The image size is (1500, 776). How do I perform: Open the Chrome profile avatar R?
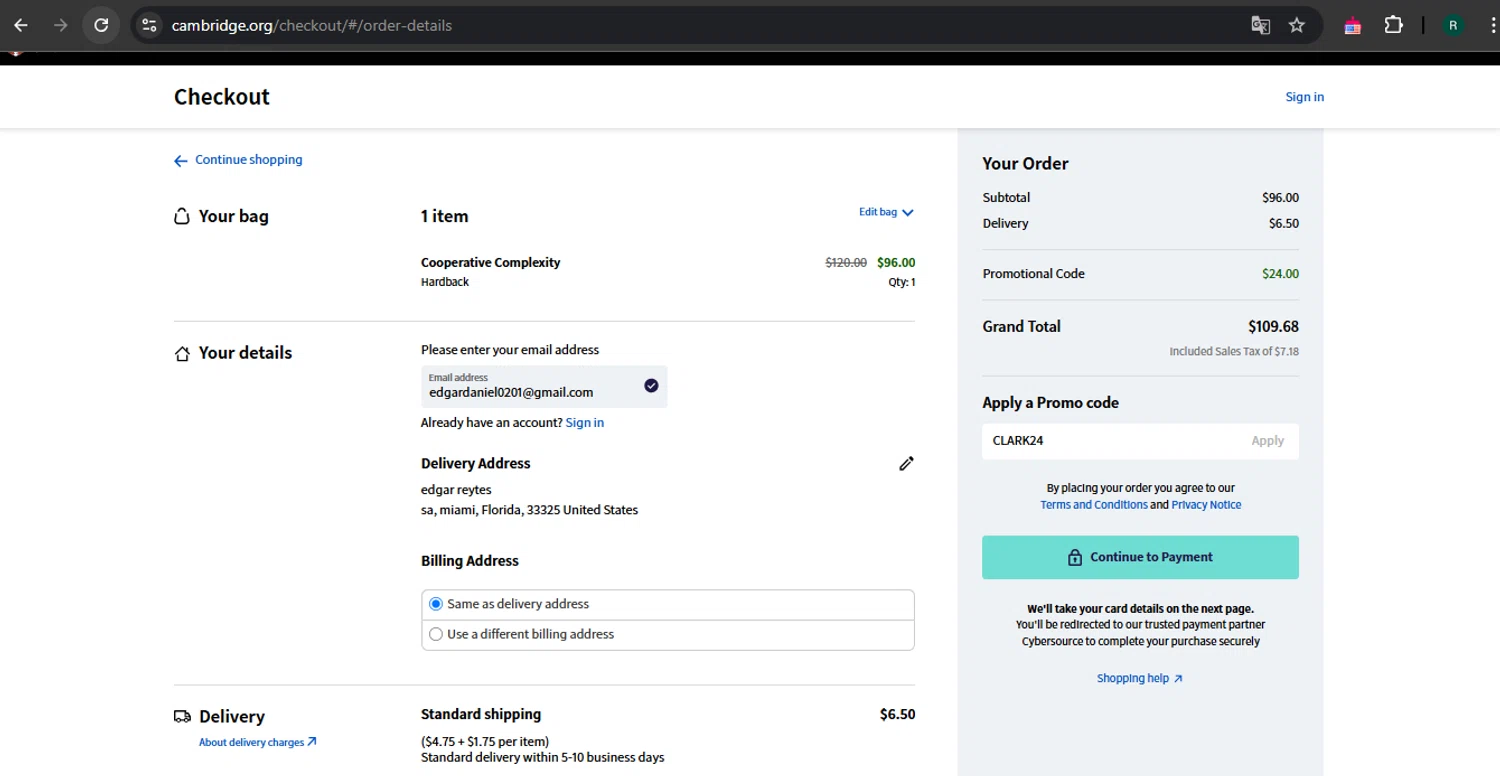click(x=1454, y=26)
